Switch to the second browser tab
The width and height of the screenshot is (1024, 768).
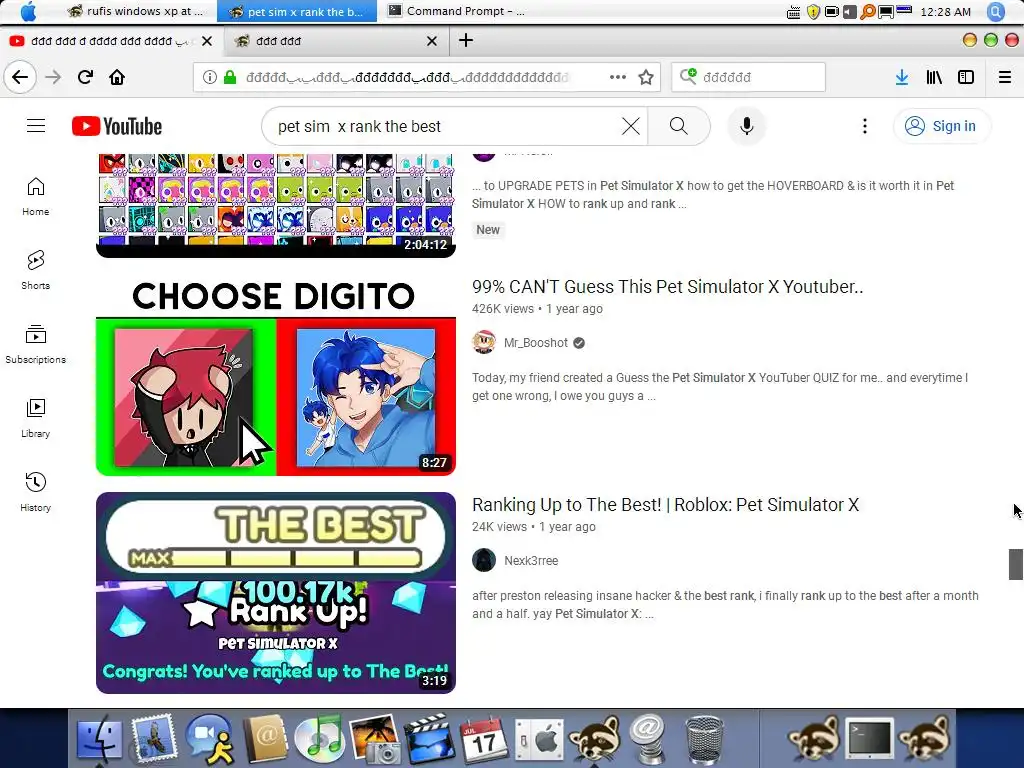pyautogui.click(x=337, y=40)
